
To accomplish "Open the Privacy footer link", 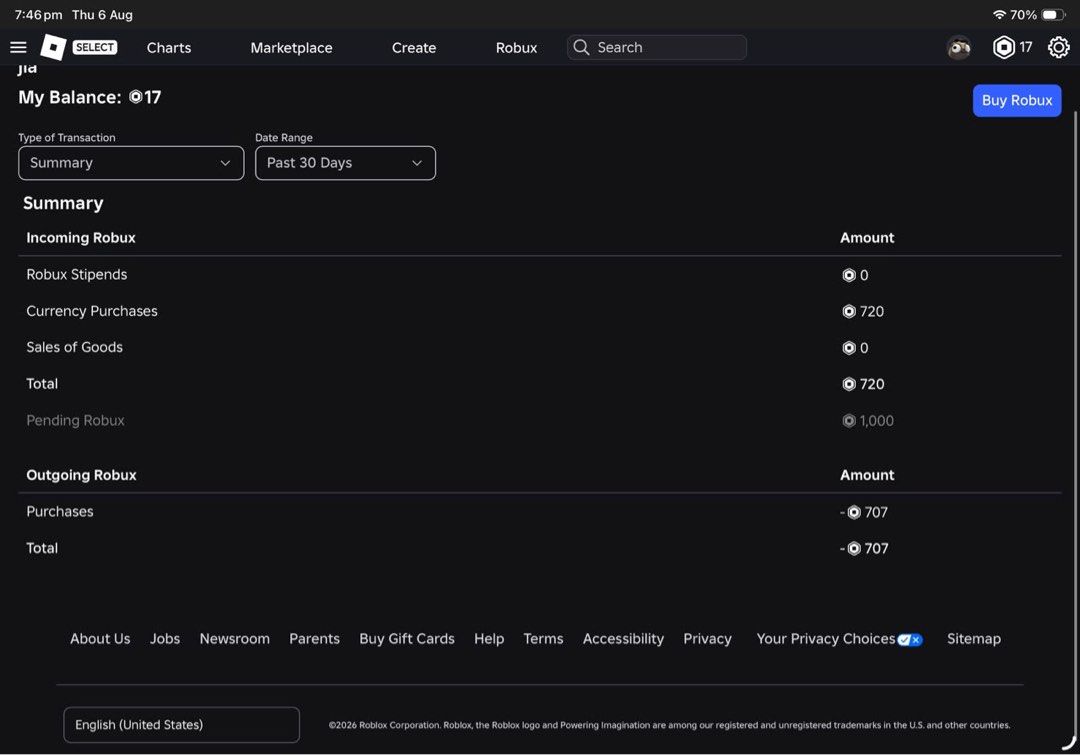I will pos(707,639).
